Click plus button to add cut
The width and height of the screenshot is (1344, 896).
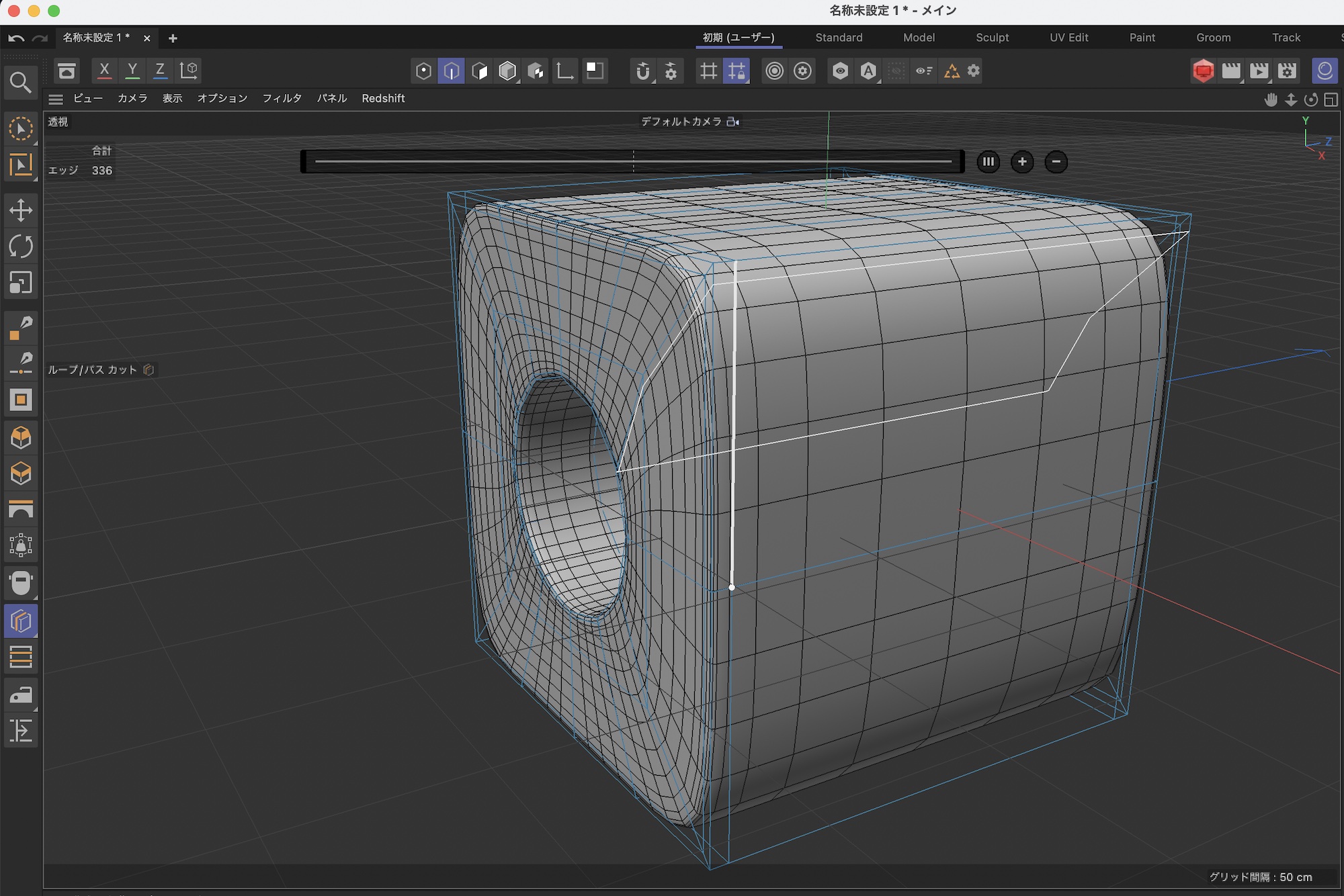click(1022, 162)
